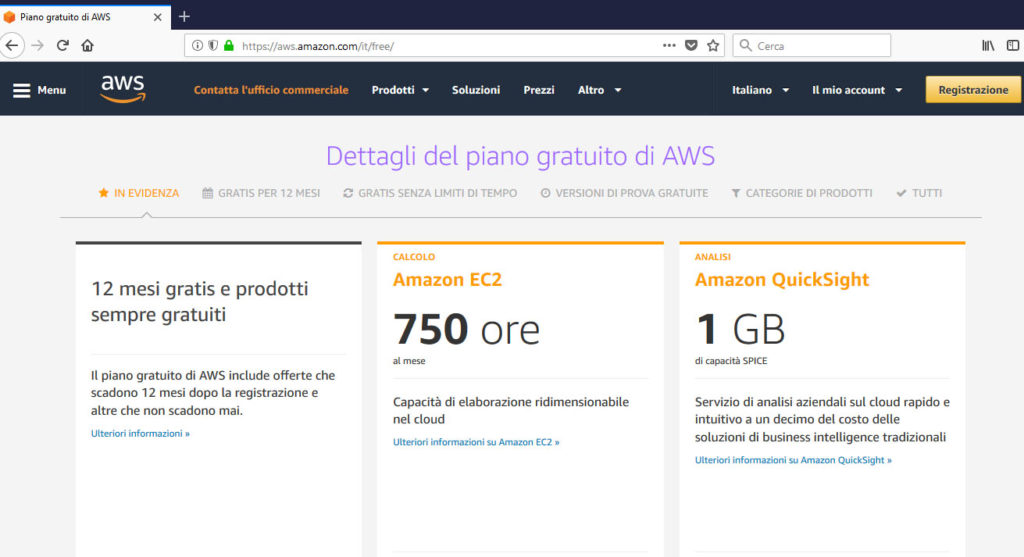Click the Amazon QuickSight card title
The height and width of the screenshot is (557, 1024).
[782, 279]
